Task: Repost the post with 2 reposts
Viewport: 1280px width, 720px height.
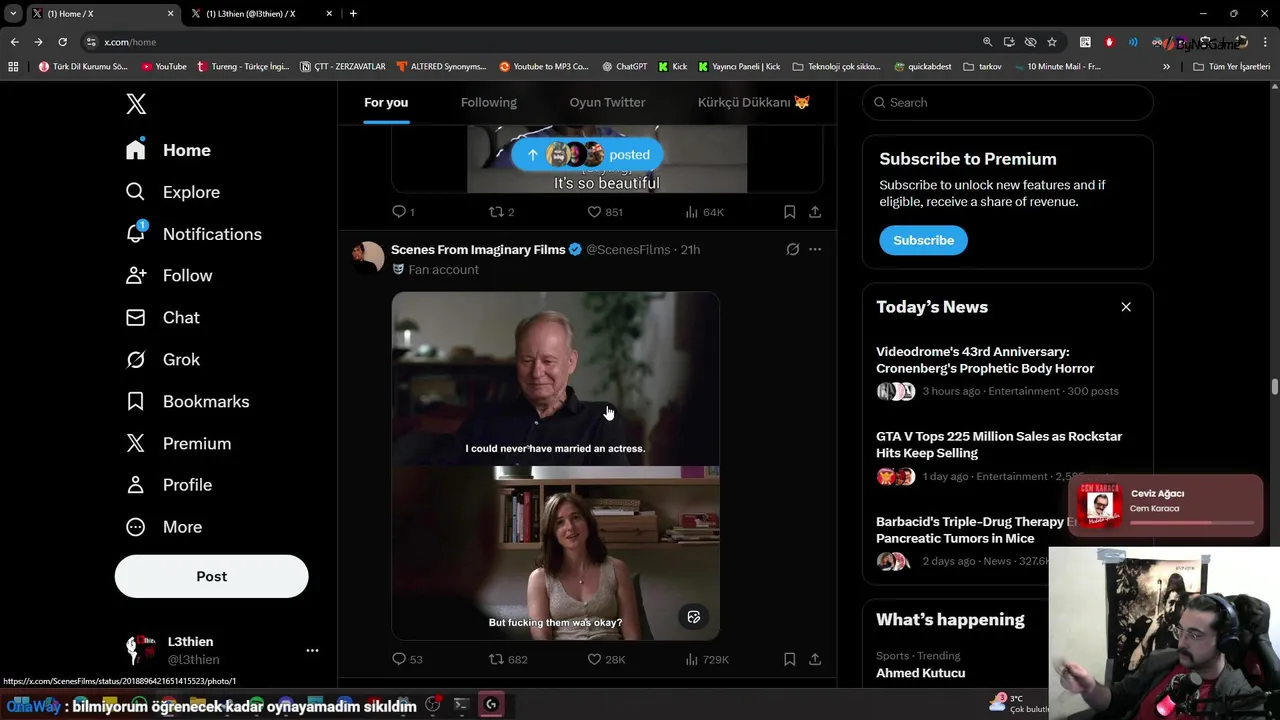Action: click(x=500, y=212)
